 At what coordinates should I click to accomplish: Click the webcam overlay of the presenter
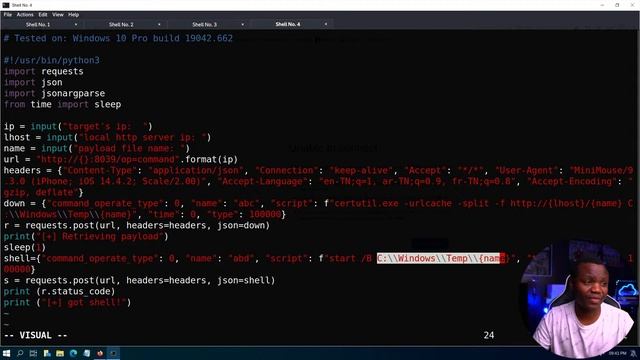pos(578,299)
